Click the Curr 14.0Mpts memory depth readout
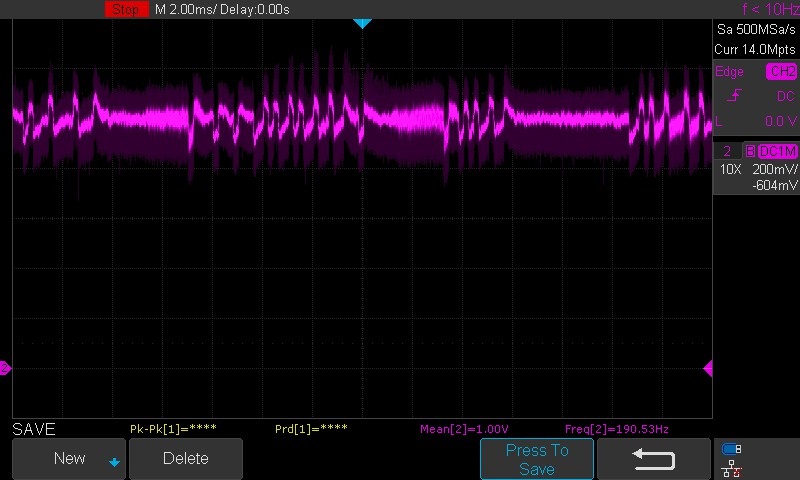Screen dimensions: 800x480 click(755, 49)
